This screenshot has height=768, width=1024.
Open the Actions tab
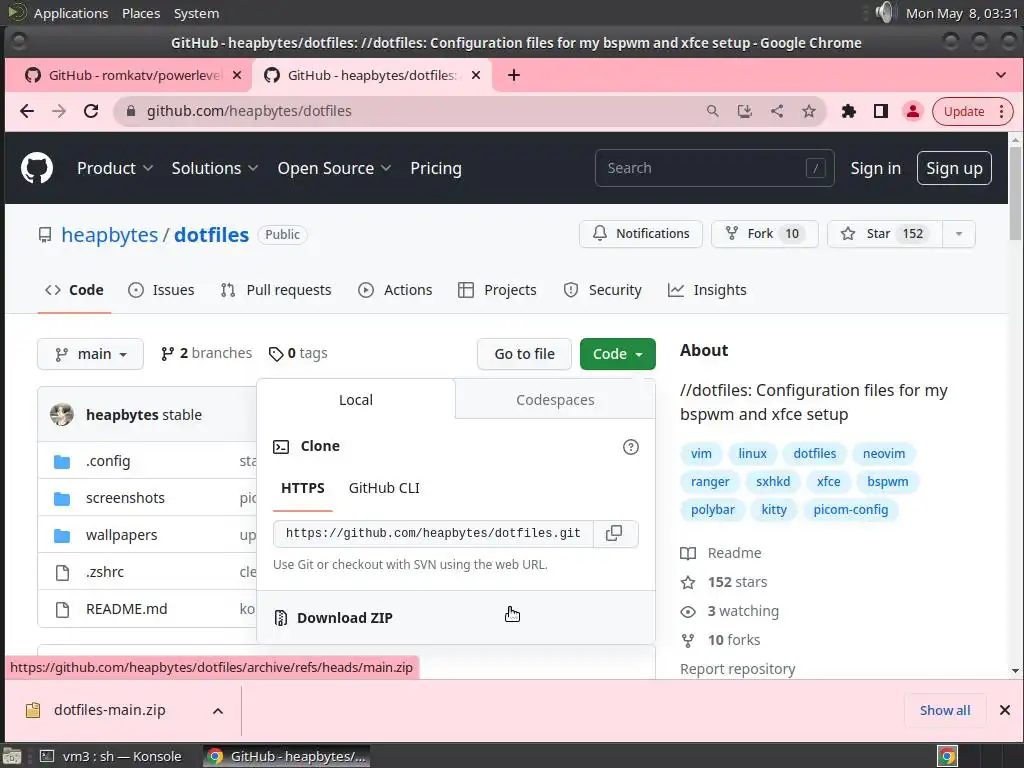pyautogui.click(x=395, y=290)
